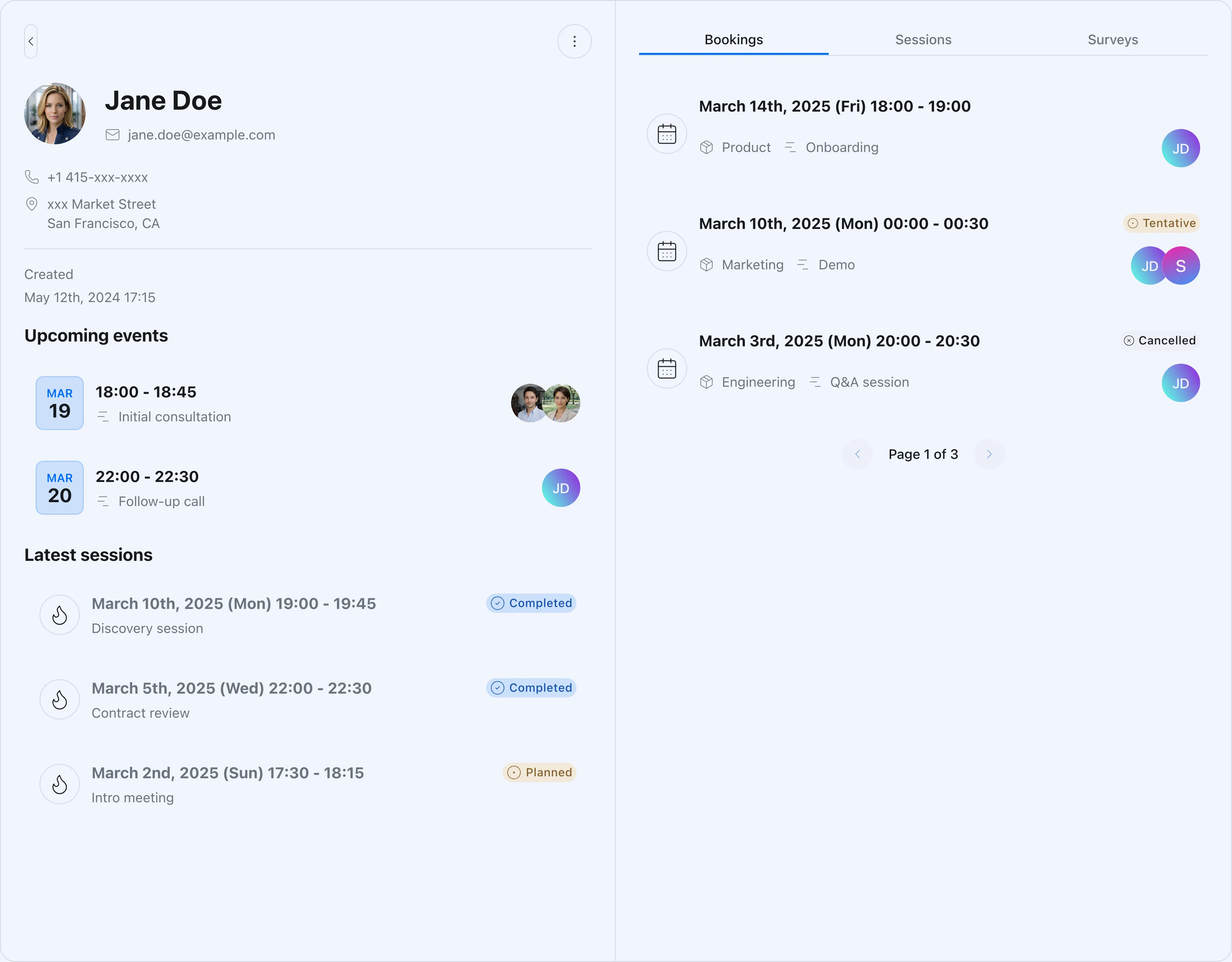Switch to the Surveys tab

point(1112,39)
